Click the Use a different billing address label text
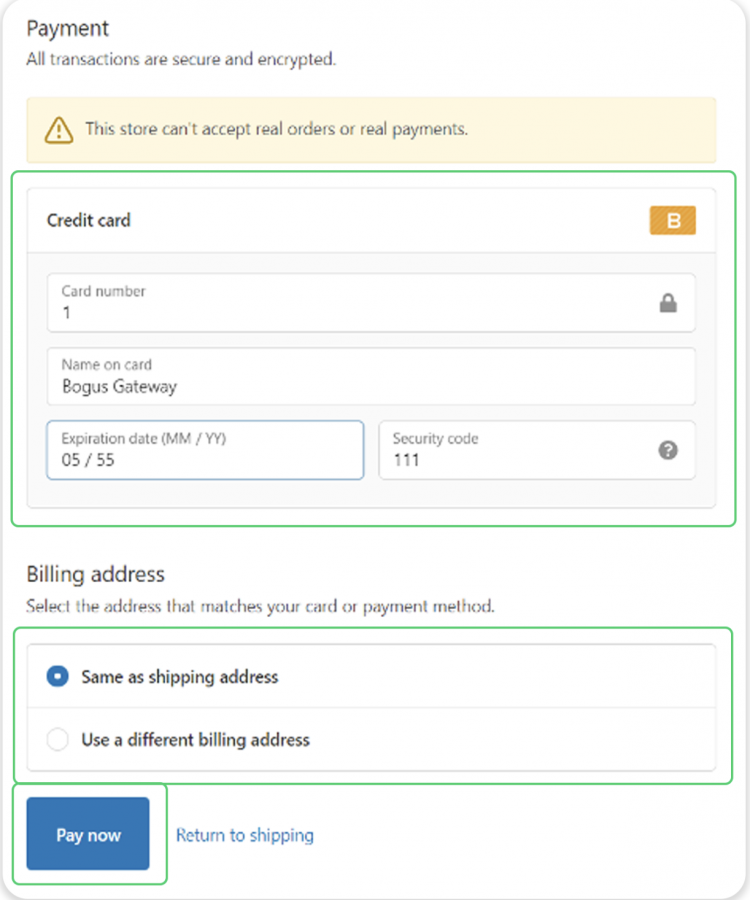 pos(195,740)
